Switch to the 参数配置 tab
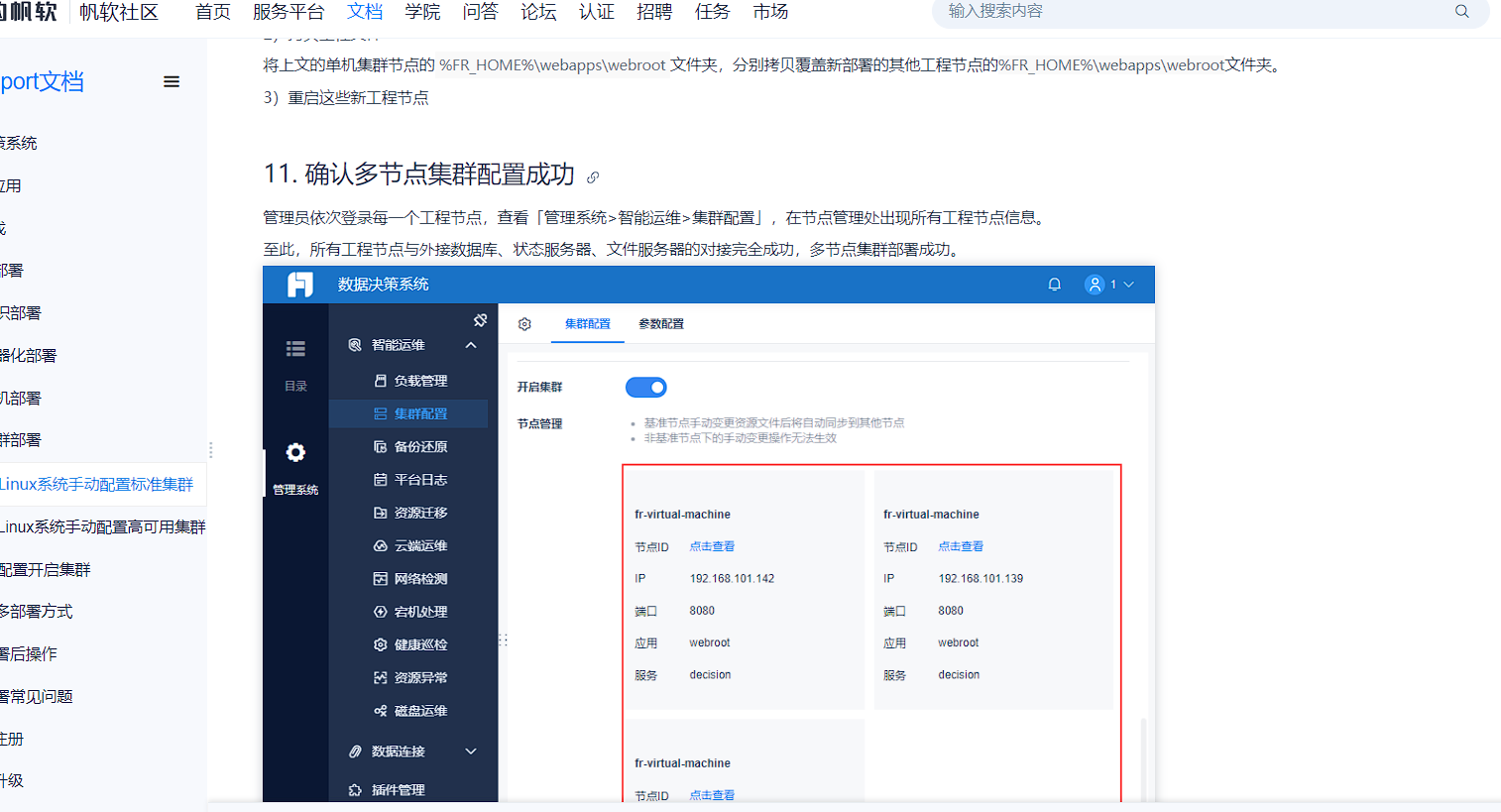Viewport: 1501px width, 812px height. click(661, 324)
